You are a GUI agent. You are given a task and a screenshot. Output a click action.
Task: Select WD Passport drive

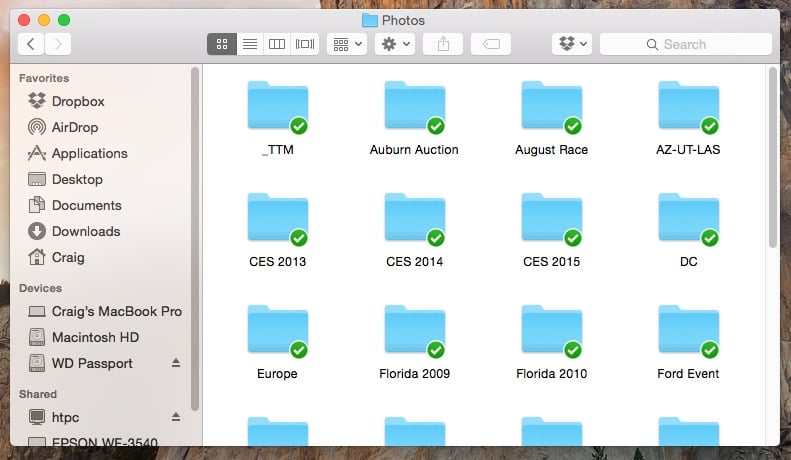click(92, 364)
